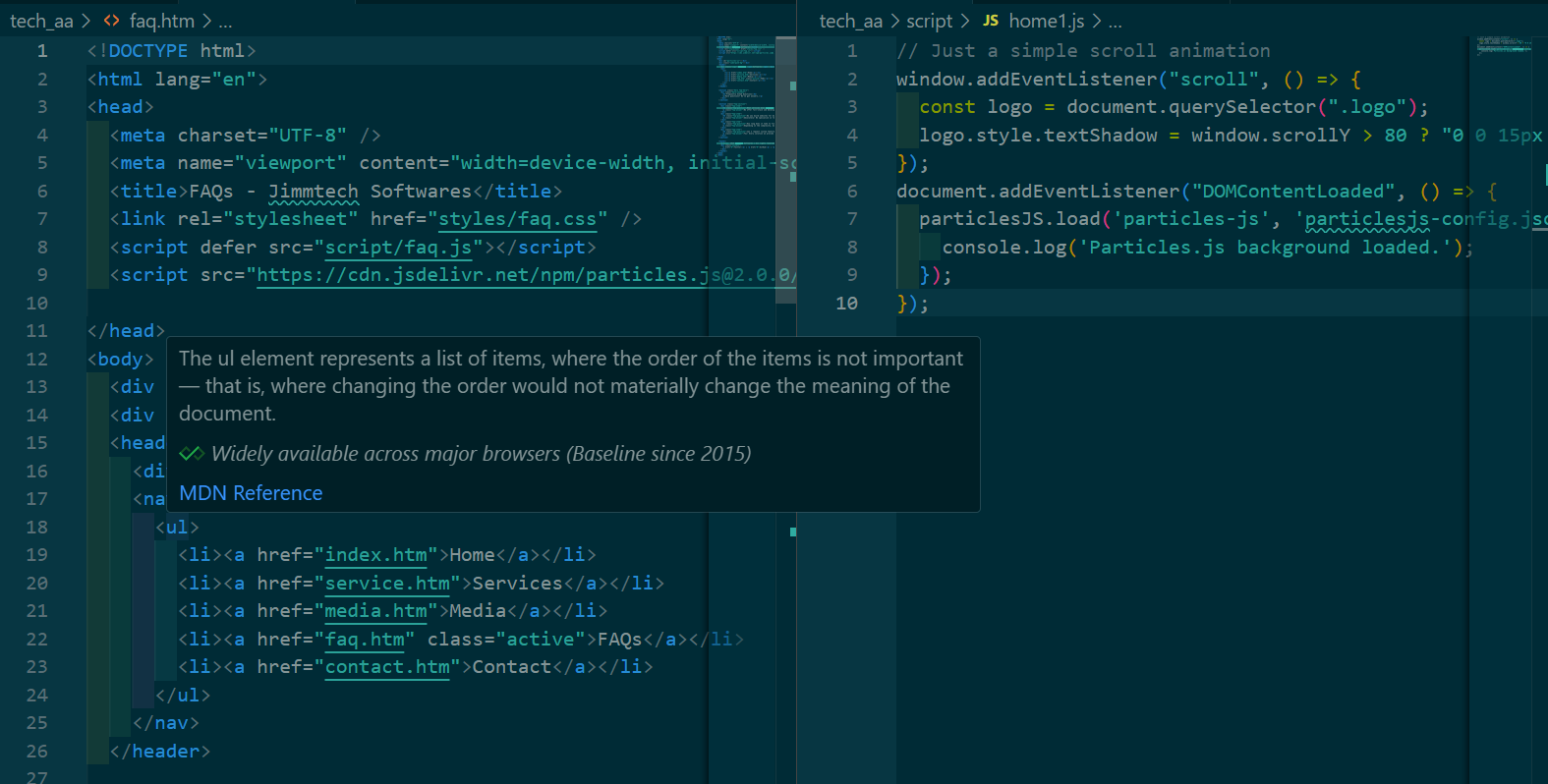Open the jsdelivr particles.js CDN link
The width and height of the screenshot is (1548, 784).
525,275
